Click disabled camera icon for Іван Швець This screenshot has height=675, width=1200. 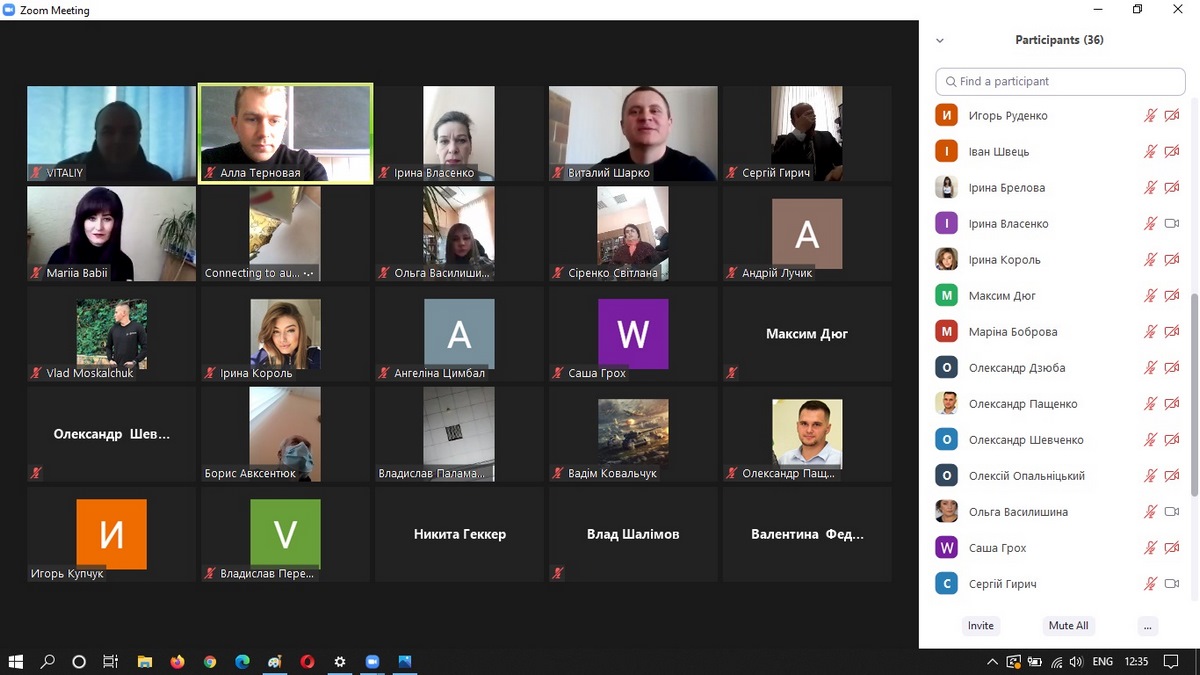click(x=1172, y=152)
